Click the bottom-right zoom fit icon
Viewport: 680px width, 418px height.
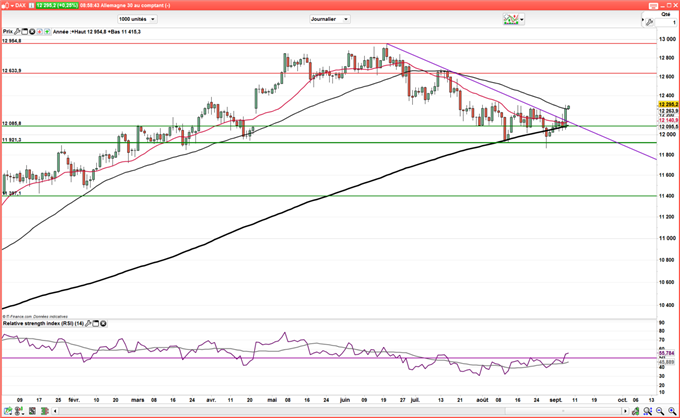647,411
